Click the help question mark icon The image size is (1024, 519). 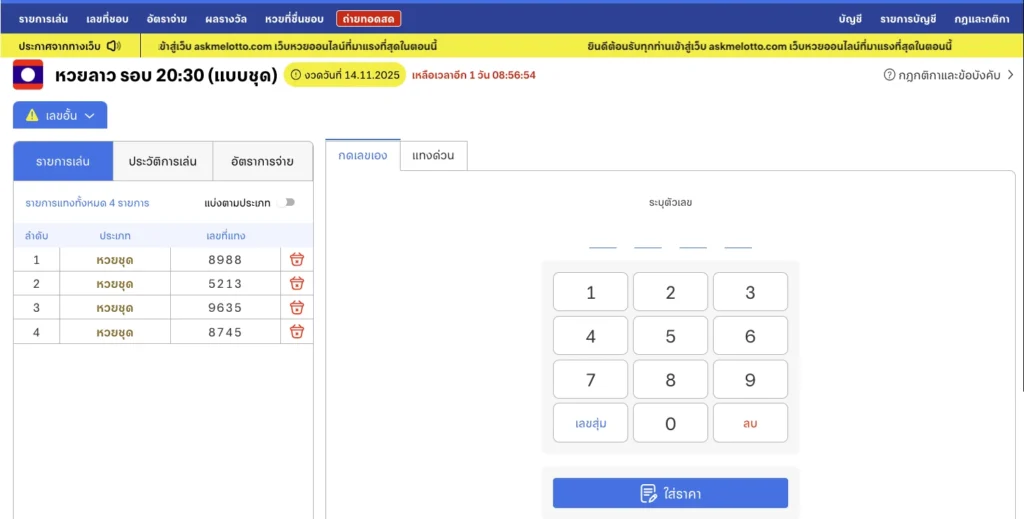pos(889,75)
